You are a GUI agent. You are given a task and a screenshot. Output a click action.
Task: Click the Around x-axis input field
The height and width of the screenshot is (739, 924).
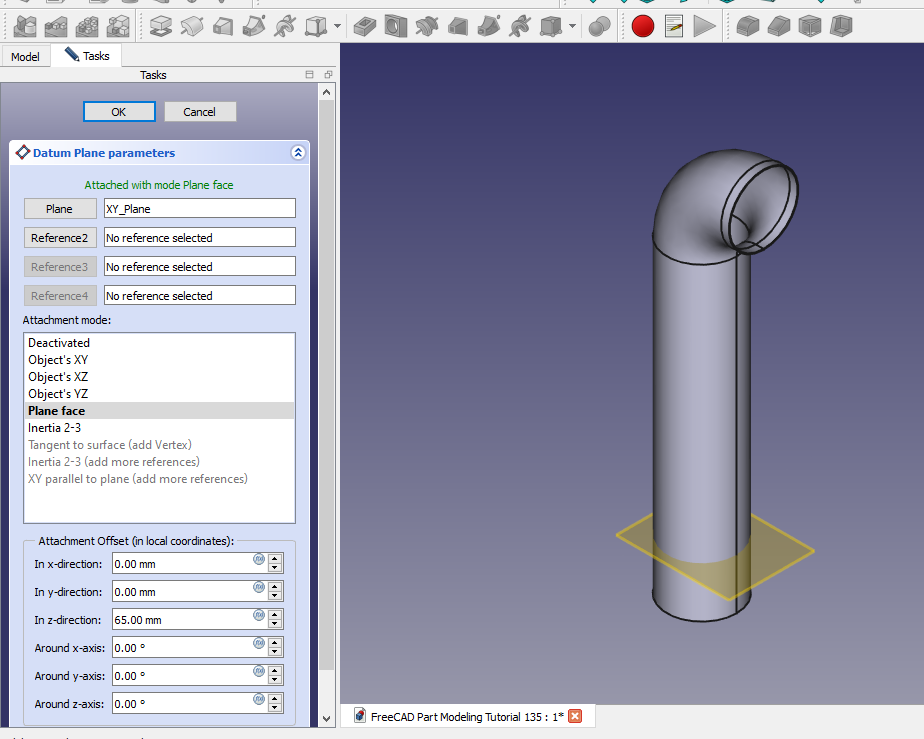click(181, 648)
